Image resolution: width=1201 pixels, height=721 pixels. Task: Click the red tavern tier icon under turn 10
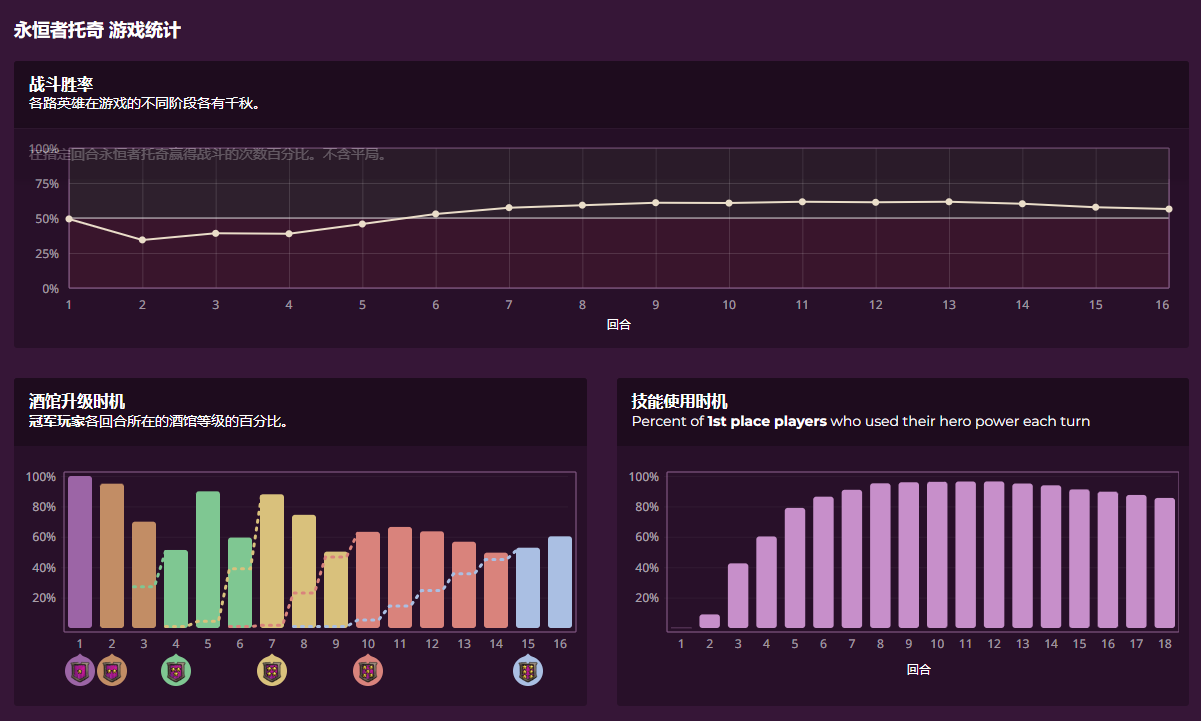[x=368, y=670]
